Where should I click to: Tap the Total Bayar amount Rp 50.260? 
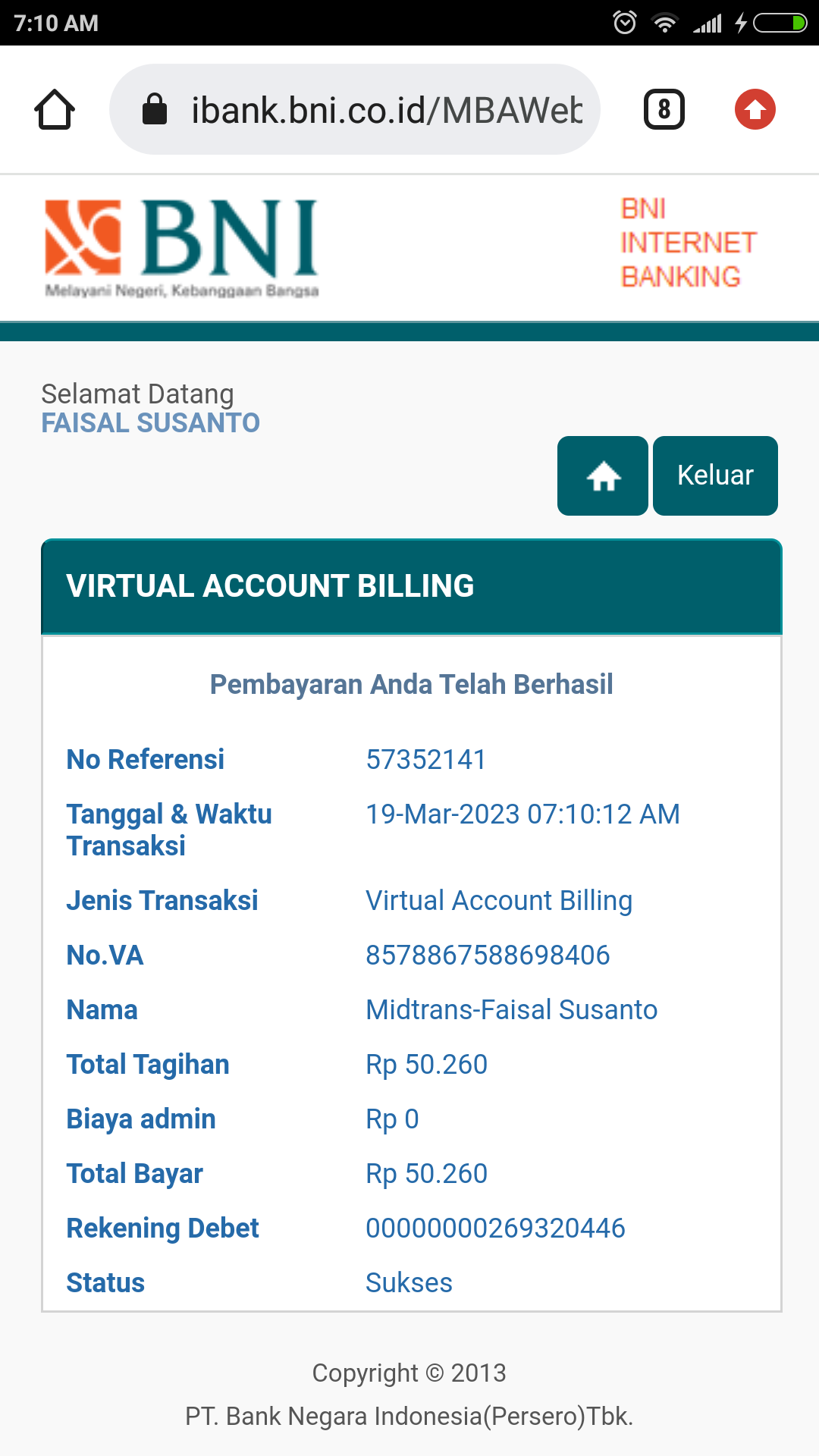point(426,1174)
